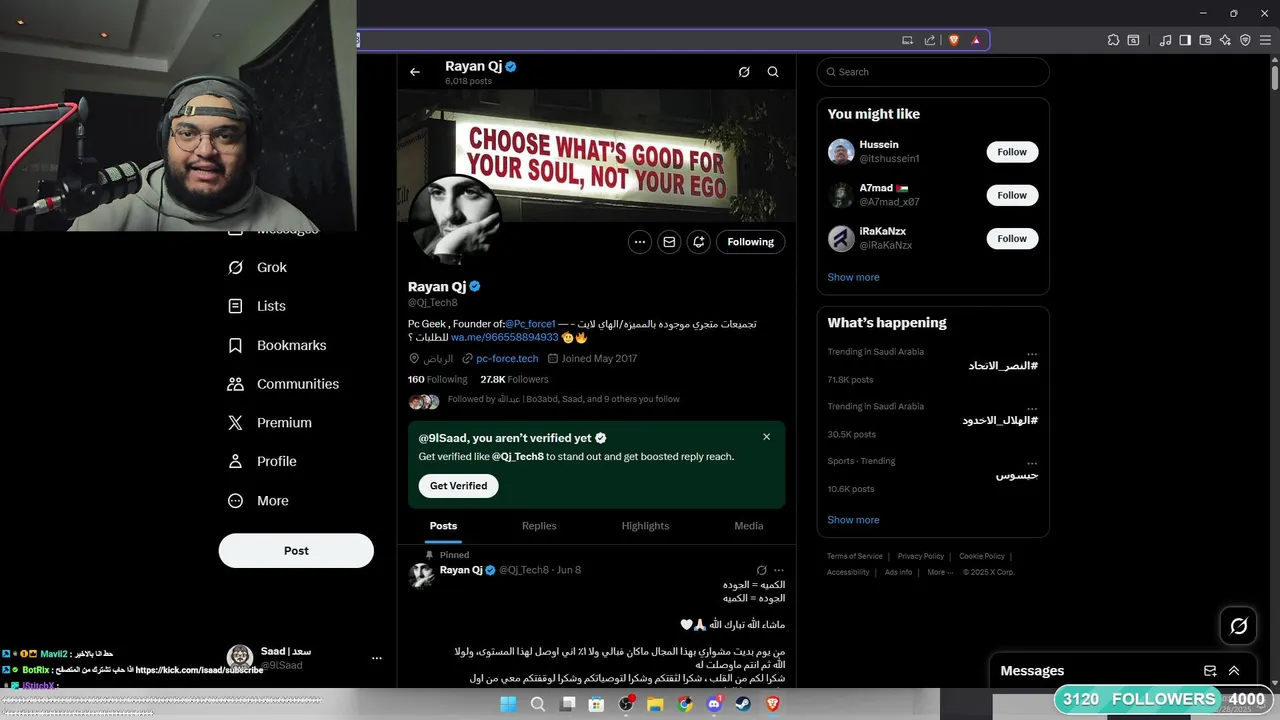Image resolution: width=1280 pixels, height=720 pixels.
Task: Search posts using the profile header magnifier
Action: 773,72
